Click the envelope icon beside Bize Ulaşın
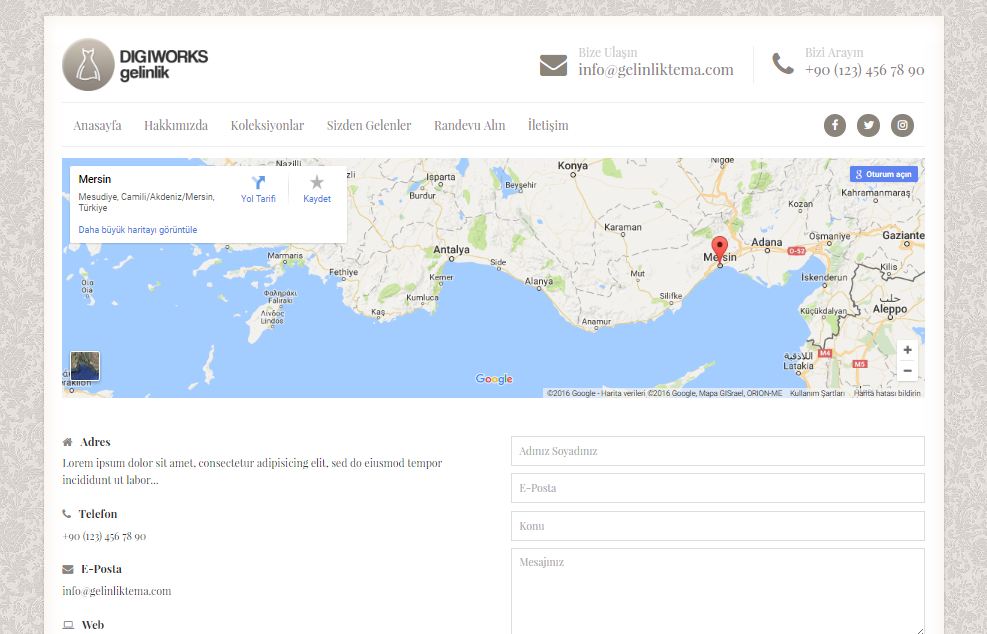Viewport: 987px width, 634px height. point(553,65)
